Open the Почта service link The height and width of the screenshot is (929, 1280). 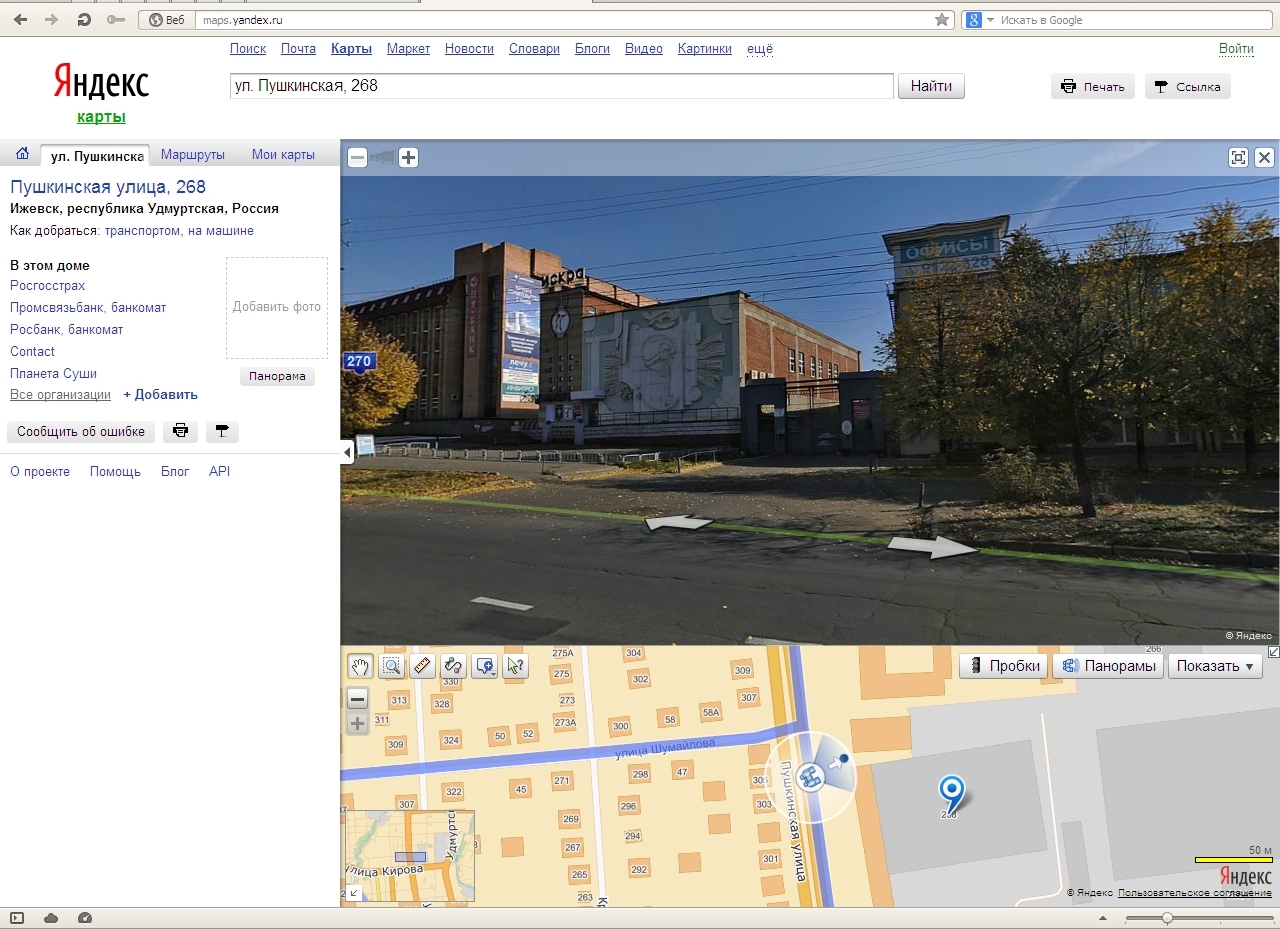[x=298, y=49]
